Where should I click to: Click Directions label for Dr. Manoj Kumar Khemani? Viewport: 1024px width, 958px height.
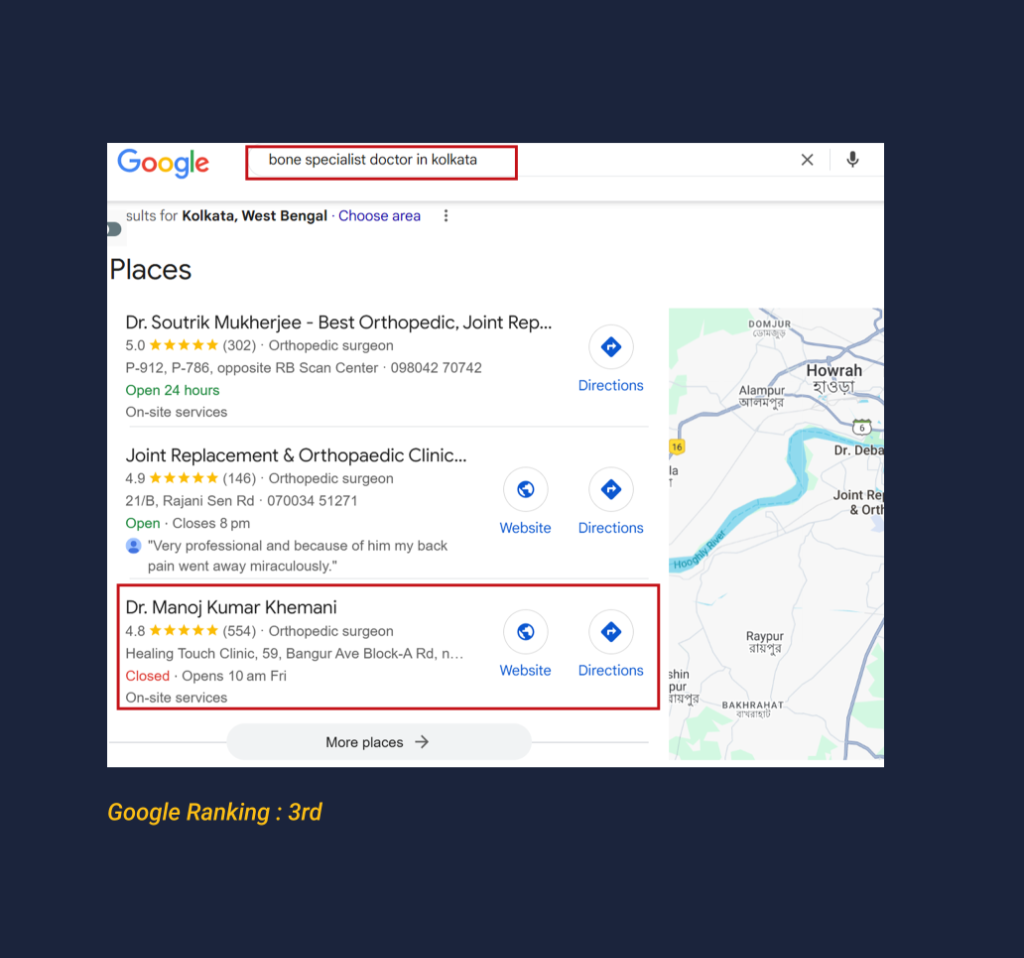click(x=611, y=670)
